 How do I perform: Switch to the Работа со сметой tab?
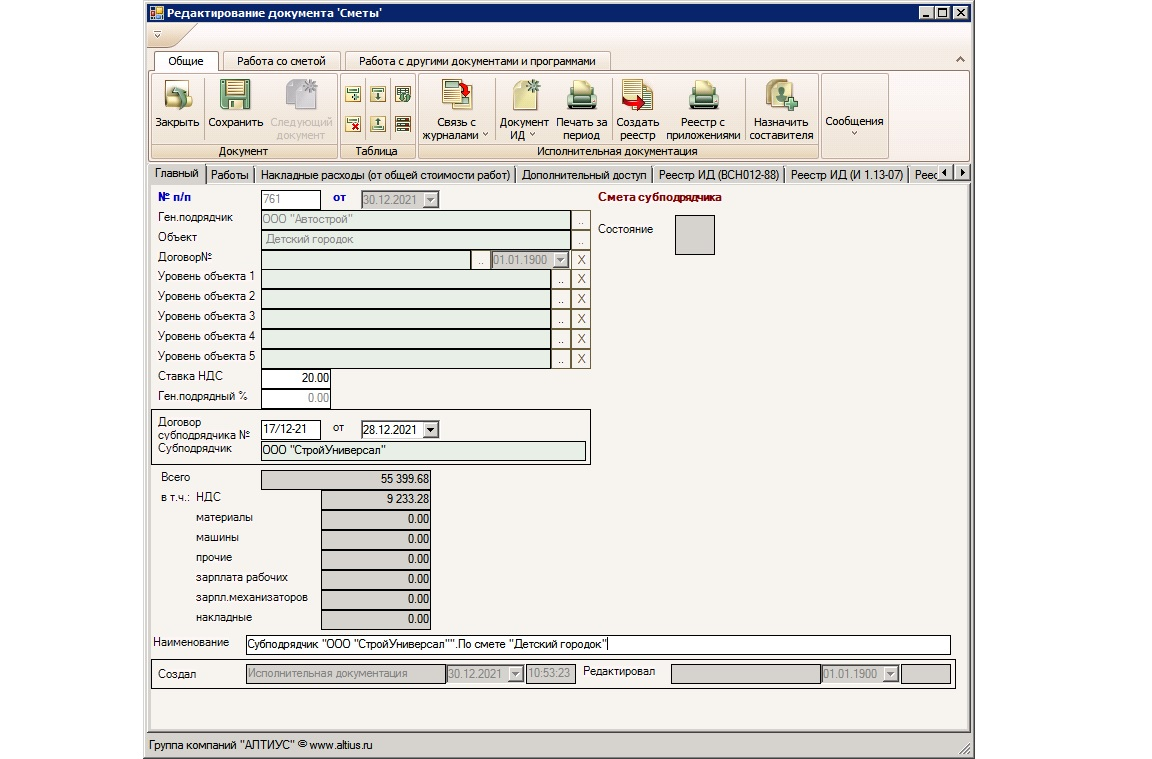point(281,61)
